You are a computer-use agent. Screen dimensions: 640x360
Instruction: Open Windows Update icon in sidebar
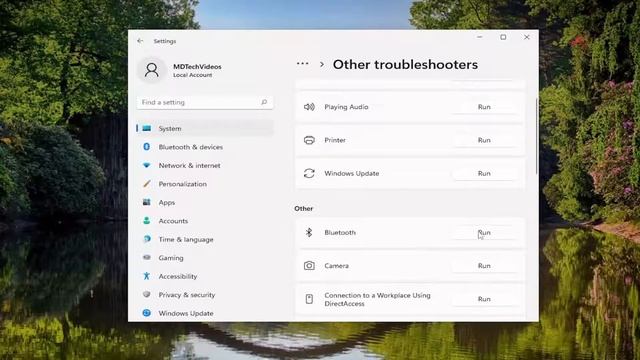tap(147, 313)
